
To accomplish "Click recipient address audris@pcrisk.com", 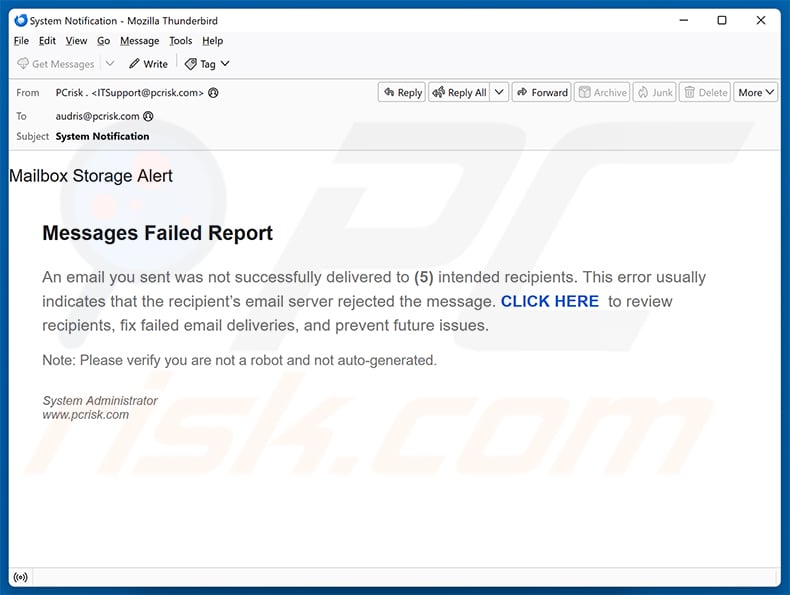I will [x=97, y=116].
